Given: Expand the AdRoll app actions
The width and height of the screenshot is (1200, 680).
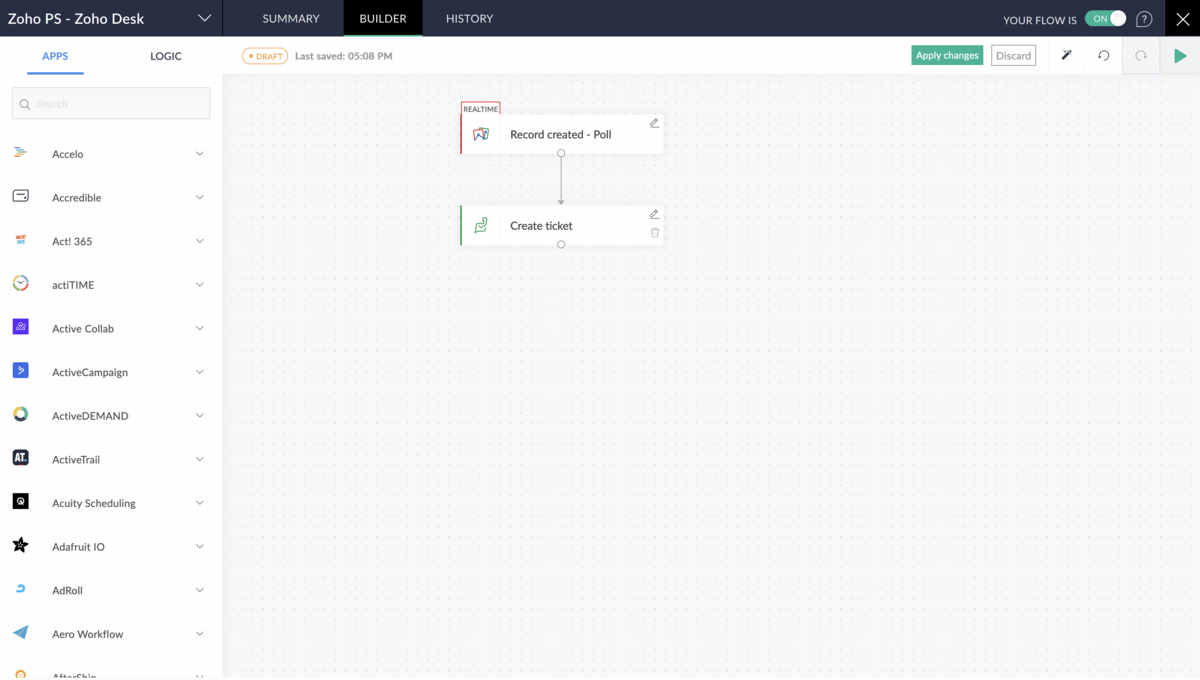Looking at the screenshot, I should [200, 590].
